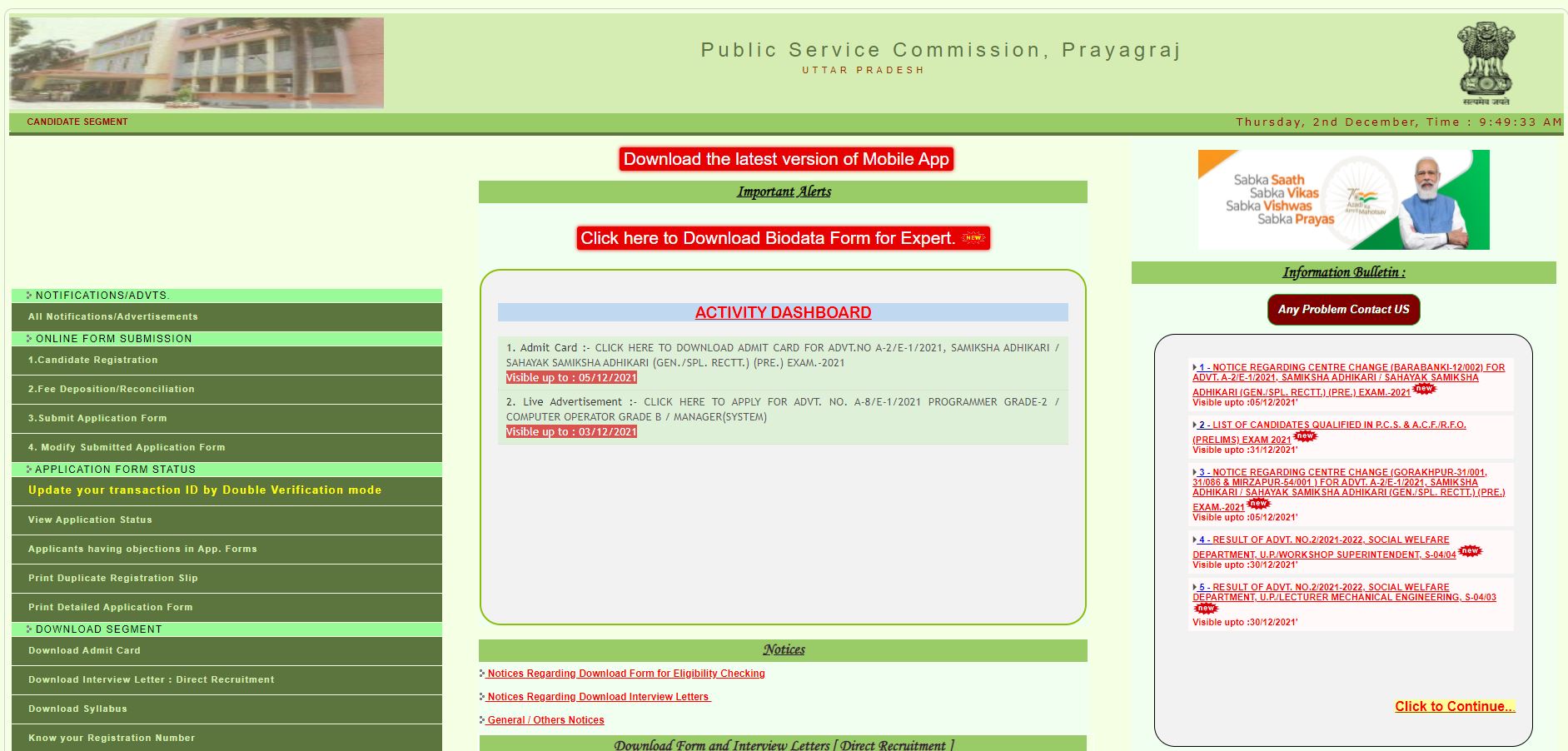Screen dimensions: 1568x751
Task: Open 1.Candidate Registration
Action: pyautogui.click(x=226, y=361)
